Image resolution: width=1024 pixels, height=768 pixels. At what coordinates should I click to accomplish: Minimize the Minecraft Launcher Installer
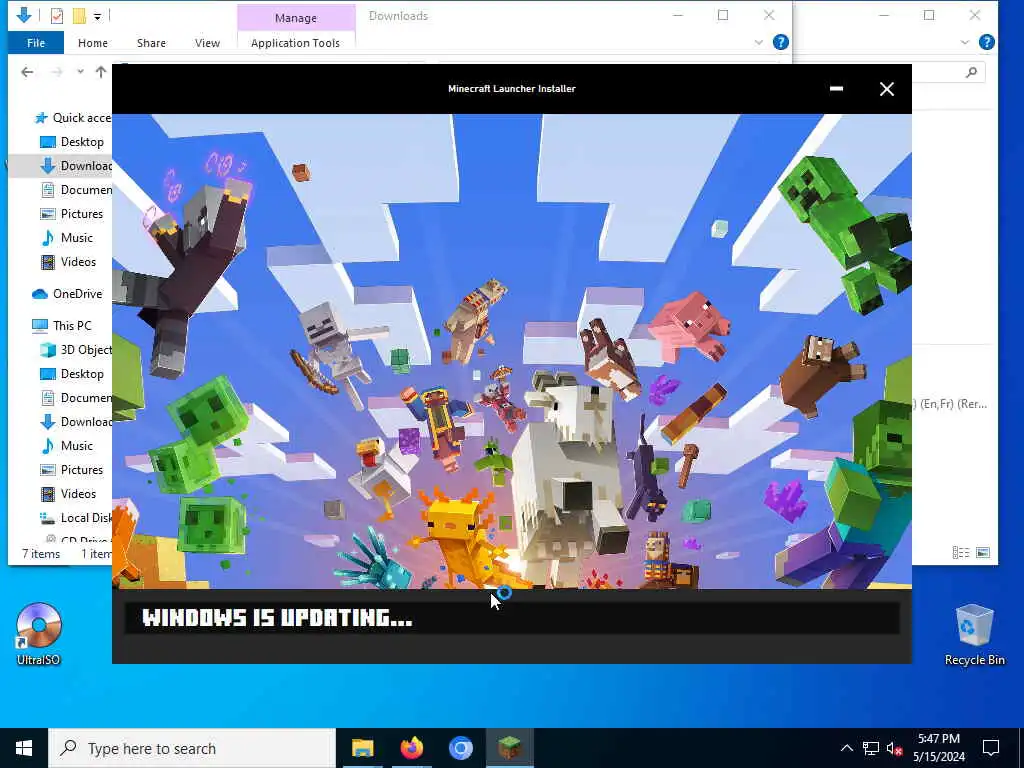[x=837, y=89]
